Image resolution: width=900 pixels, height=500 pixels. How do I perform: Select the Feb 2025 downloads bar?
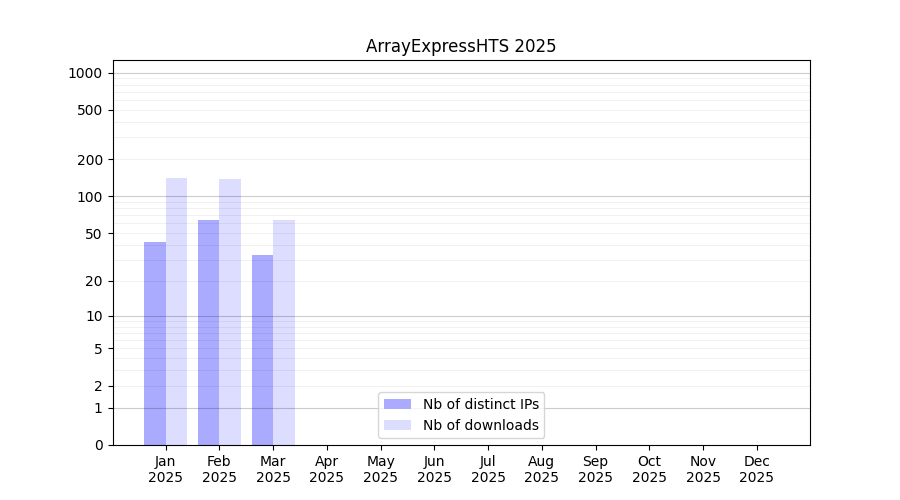(x=230, y=312)
